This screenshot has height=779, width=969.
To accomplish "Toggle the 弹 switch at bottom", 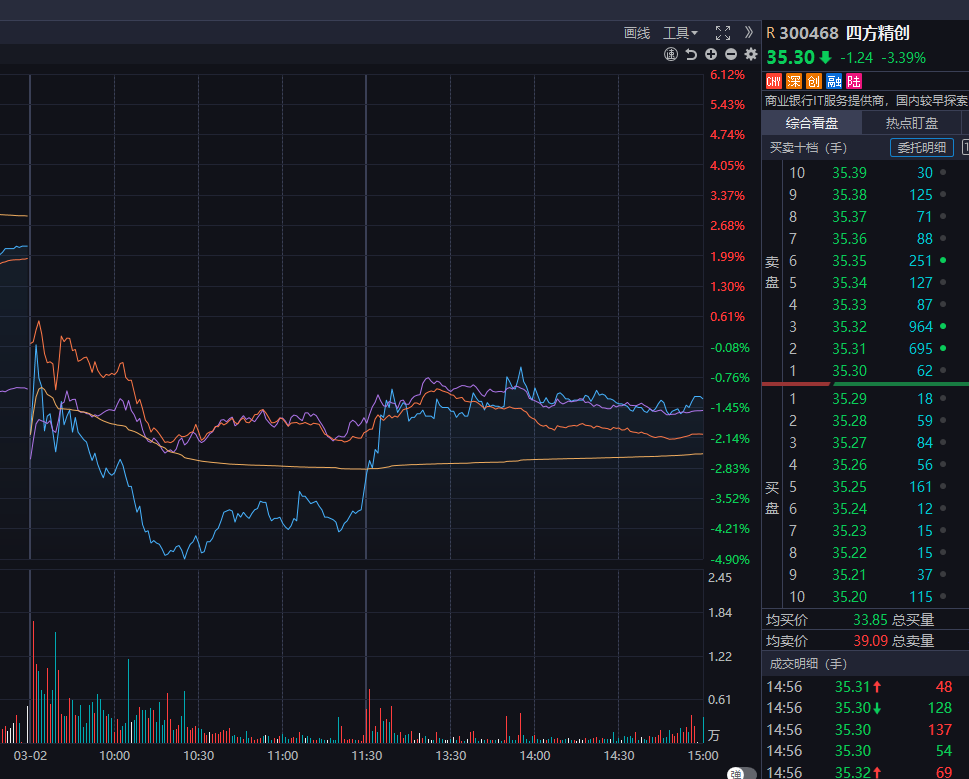I will (x=741, y=773).
